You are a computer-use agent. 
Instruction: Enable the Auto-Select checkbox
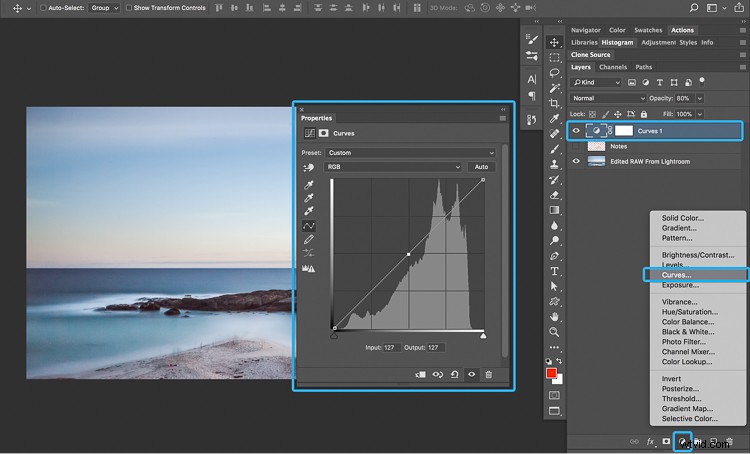click(x=43, y=8)
